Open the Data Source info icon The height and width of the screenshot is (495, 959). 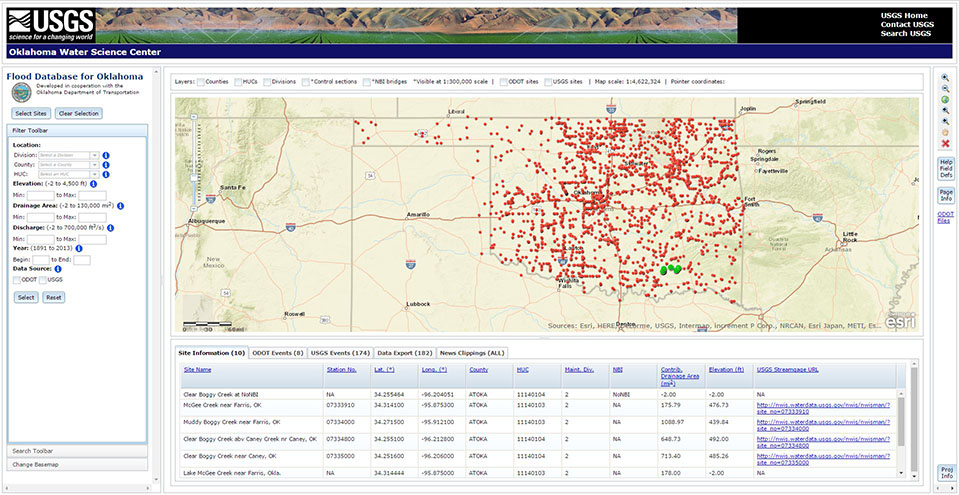pyautogui.click(x=58, y=269)
